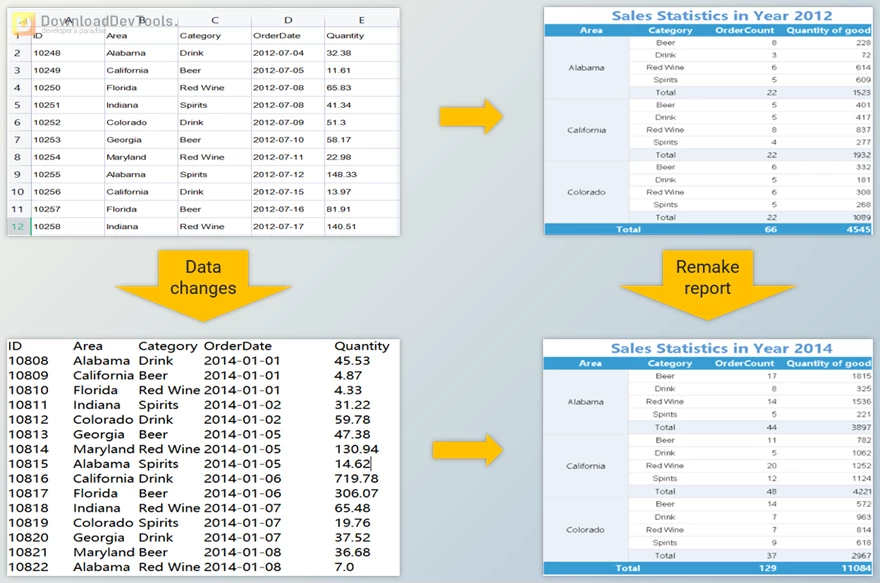The image size is (880, 583).
Task: Select row 7 header in spreadsheet
Action: (18, 140)
